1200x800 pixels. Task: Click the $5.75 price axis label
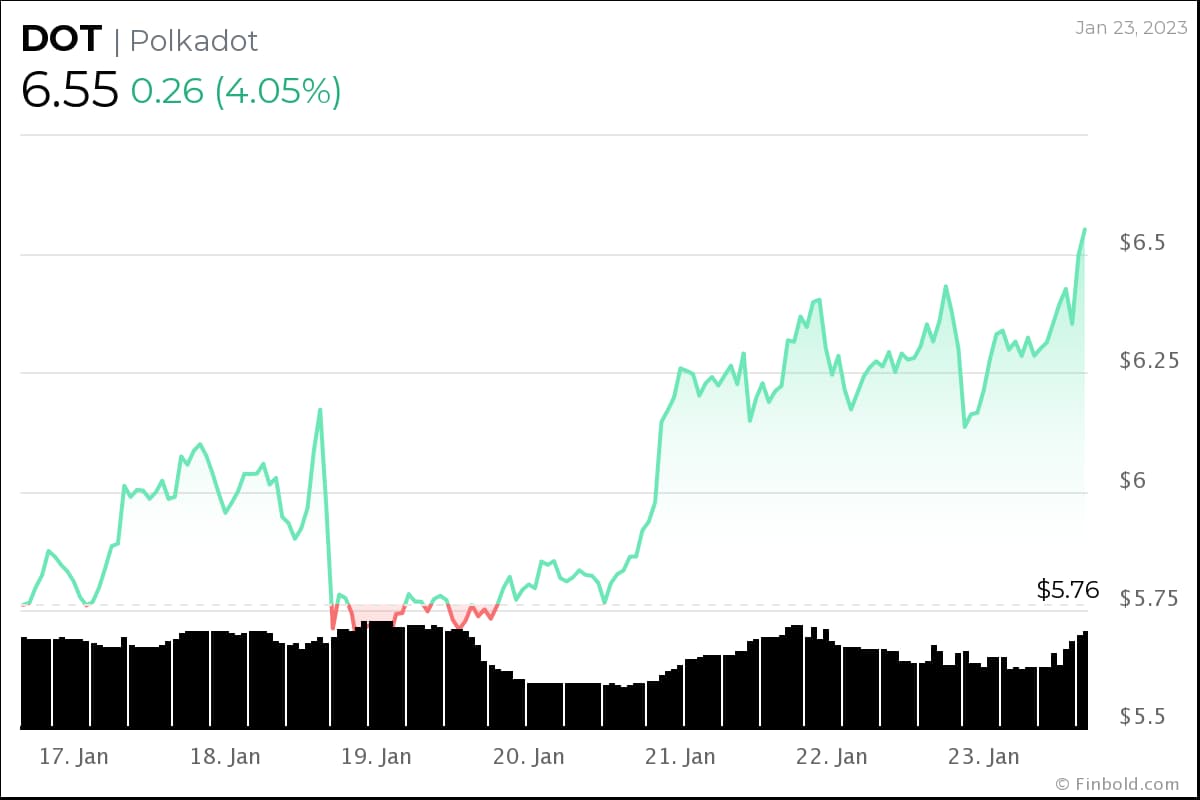point(1148,598)
